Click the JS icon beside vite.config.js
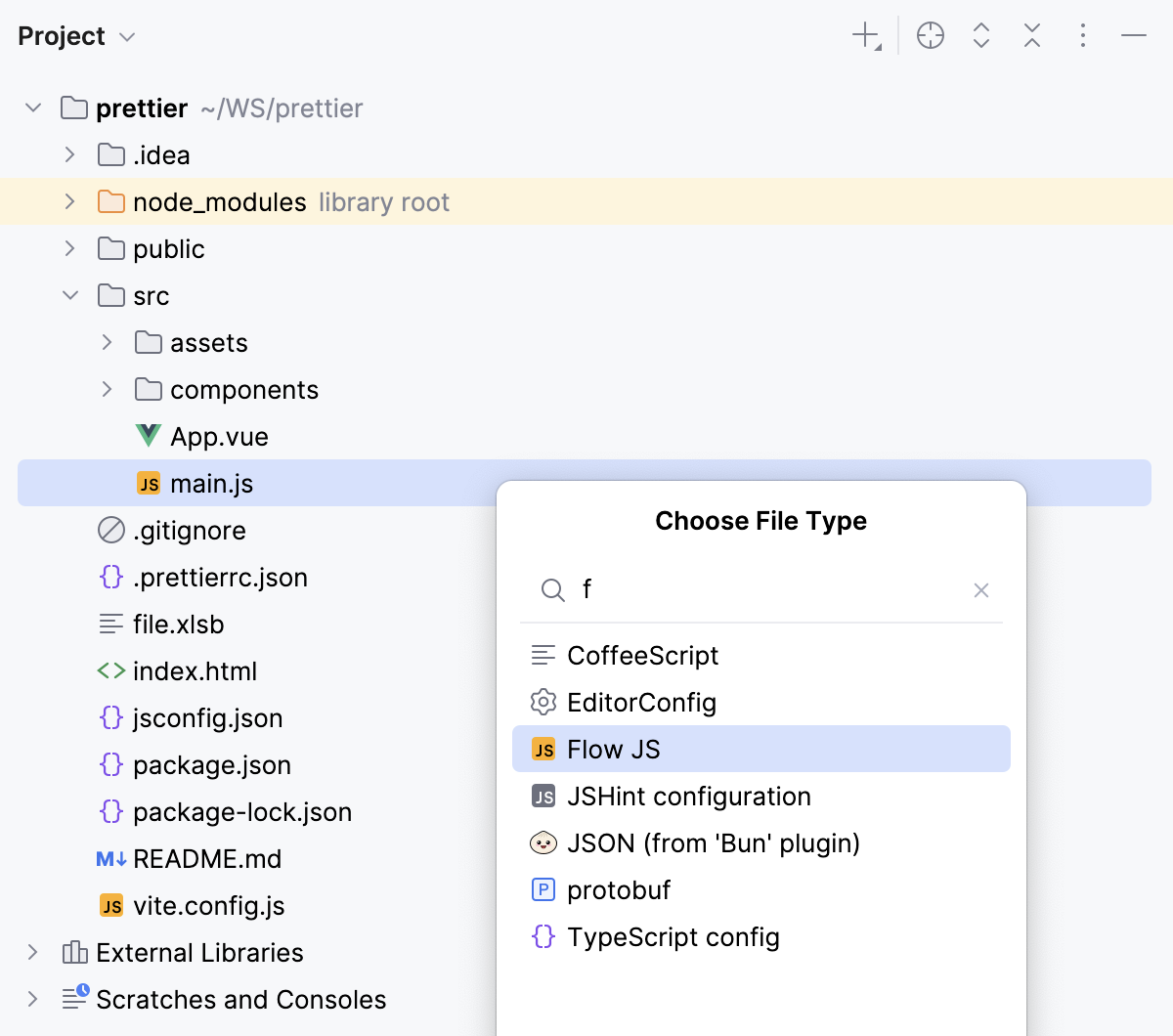The width and height of the screenshot is (1173, 1036). coord(111,906)
